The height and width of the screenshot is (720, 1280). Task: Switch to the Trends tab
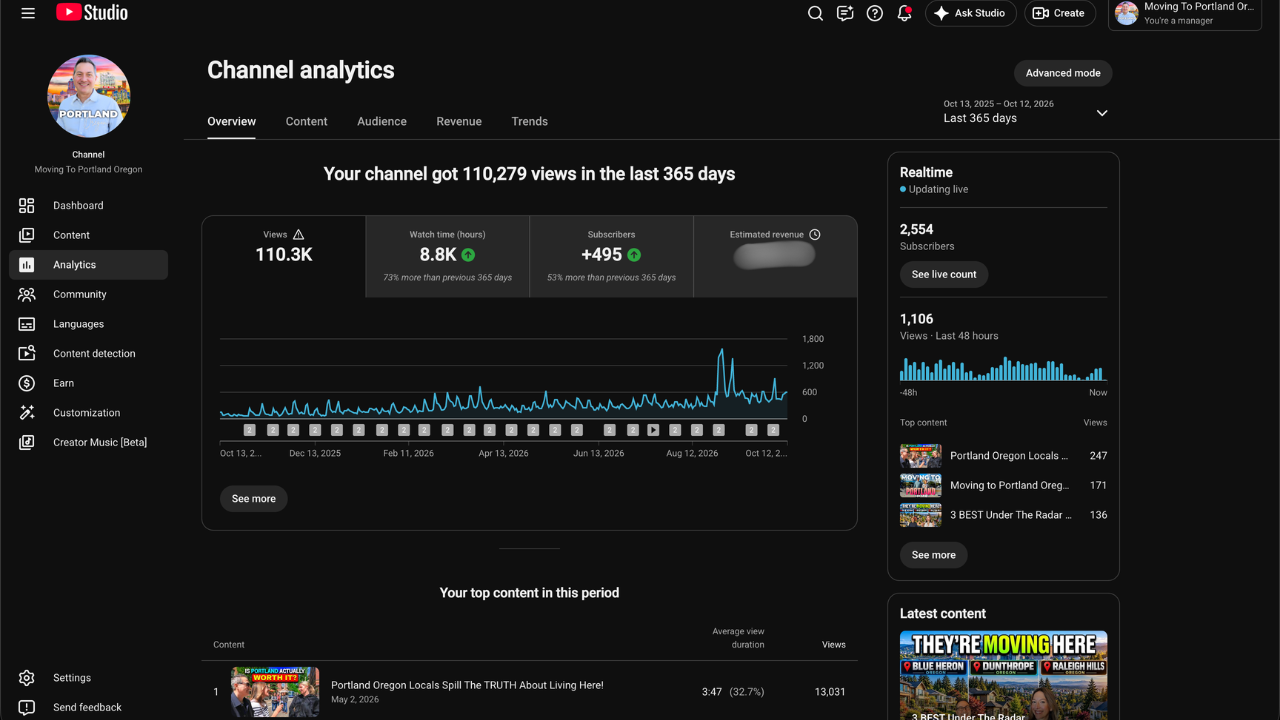click(529, 121)
